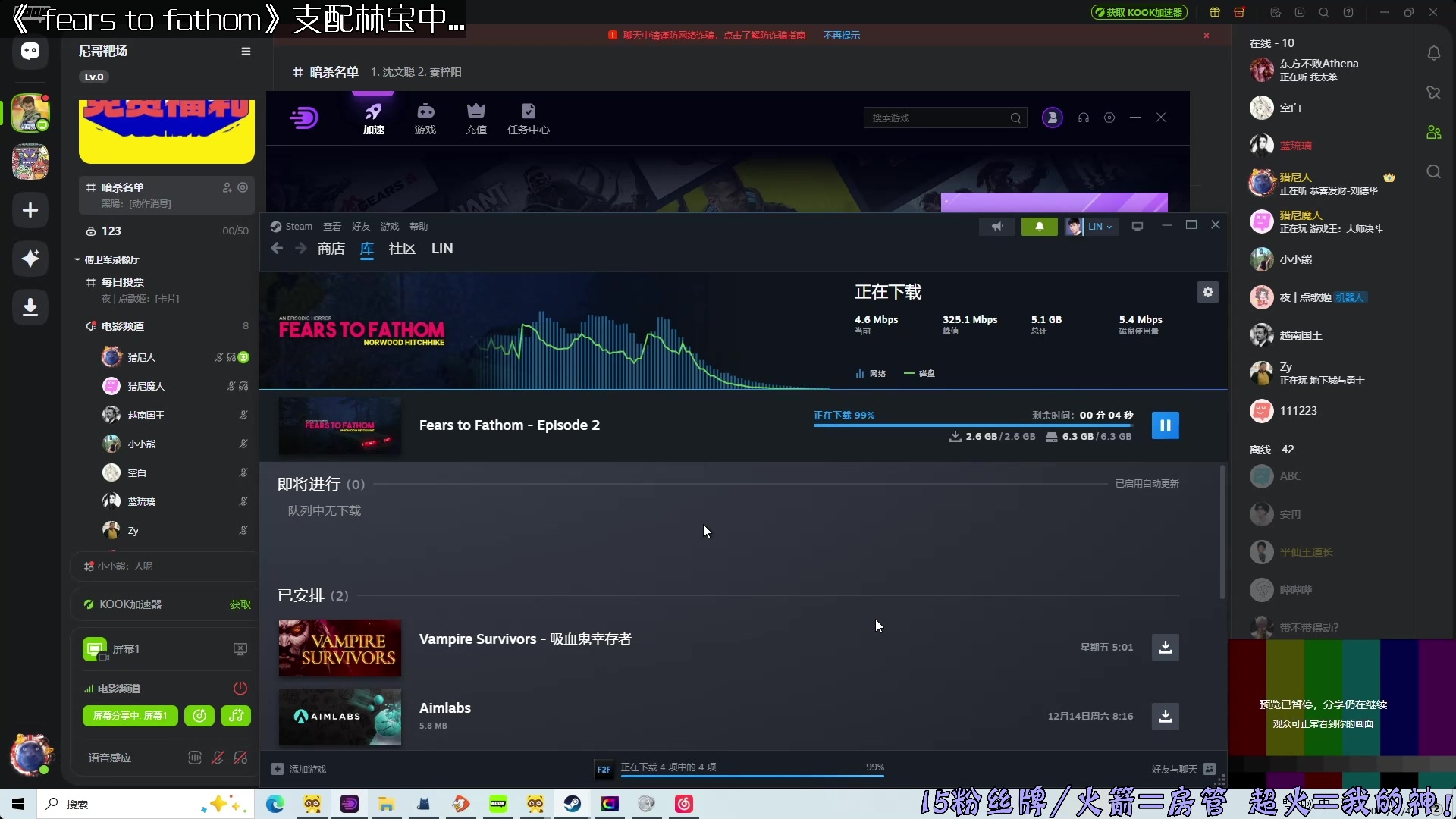Go back in Steam navigation
The image size is (1456, 819).
(x=277, y=249)
